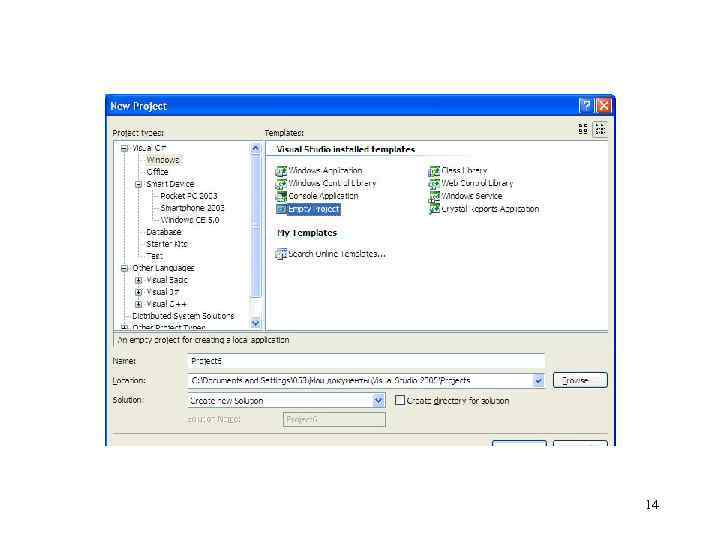Switch templates view to small icons
This screenshot has height=540, width=720.
pyautogui.click(x=600, y=129)
